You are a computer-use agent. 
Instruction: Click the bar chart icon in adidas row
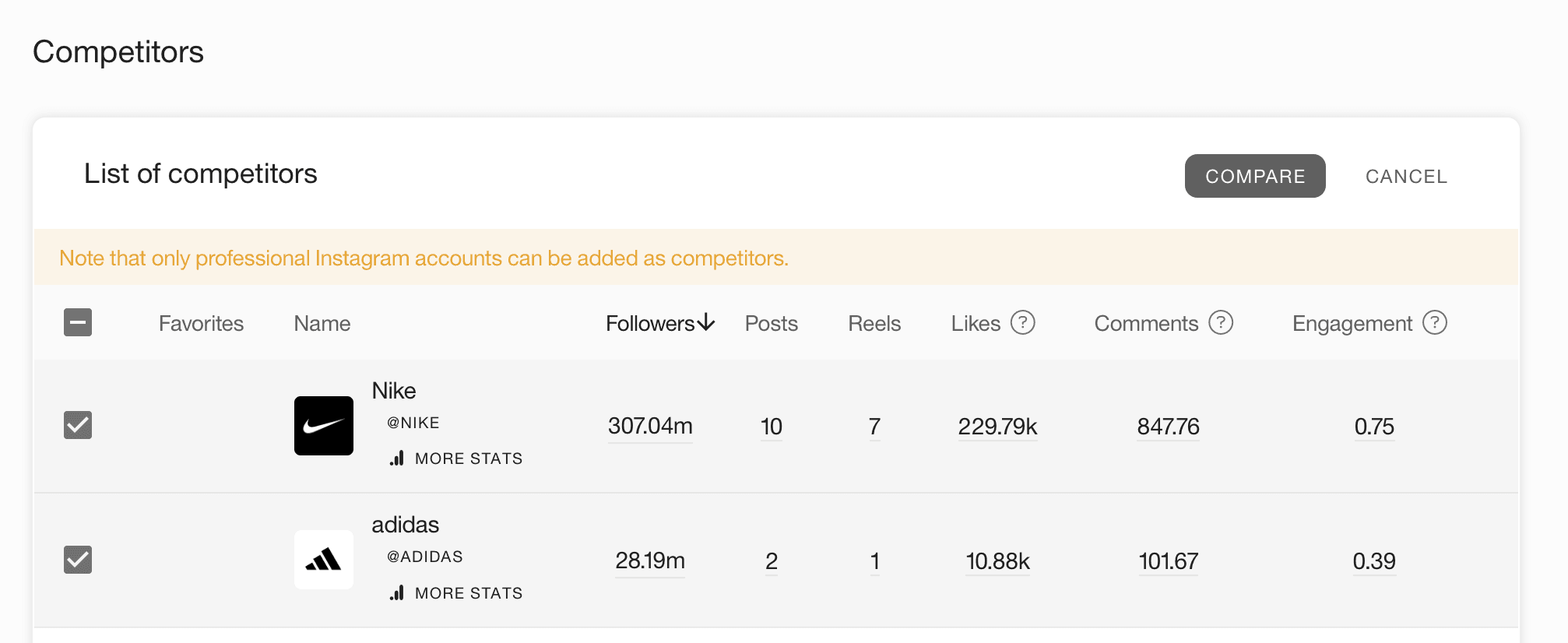(x=397, y=593)
